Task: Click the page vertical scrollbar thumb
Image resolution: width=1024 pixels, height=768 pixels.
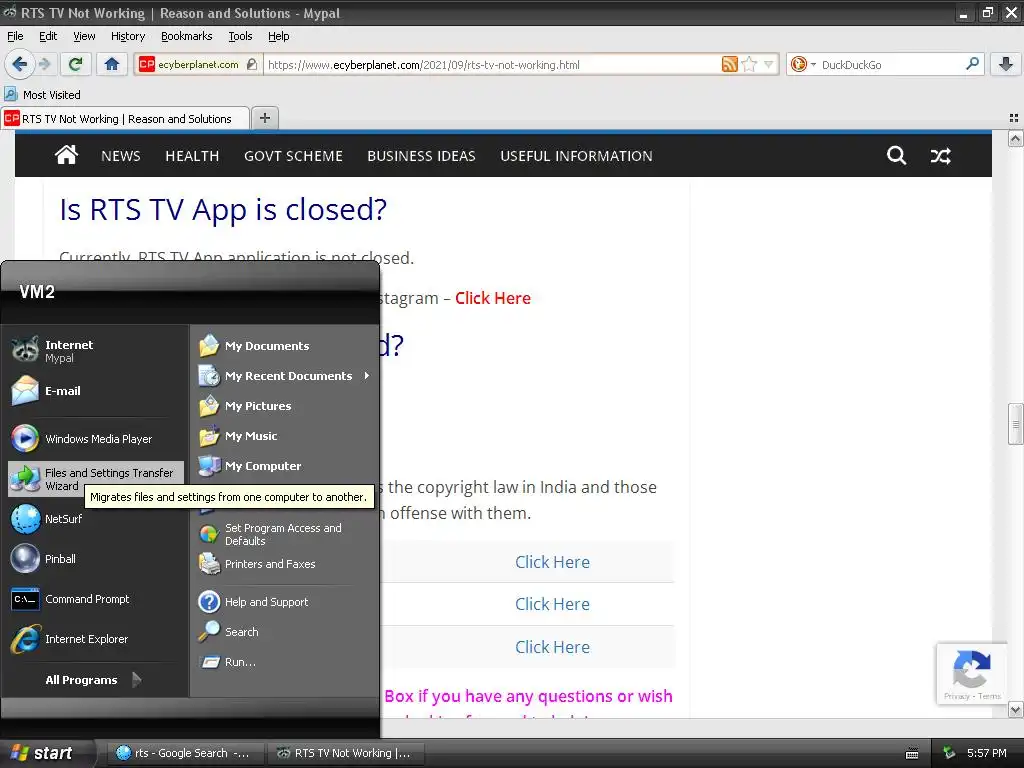Action: pos(1015,424)
